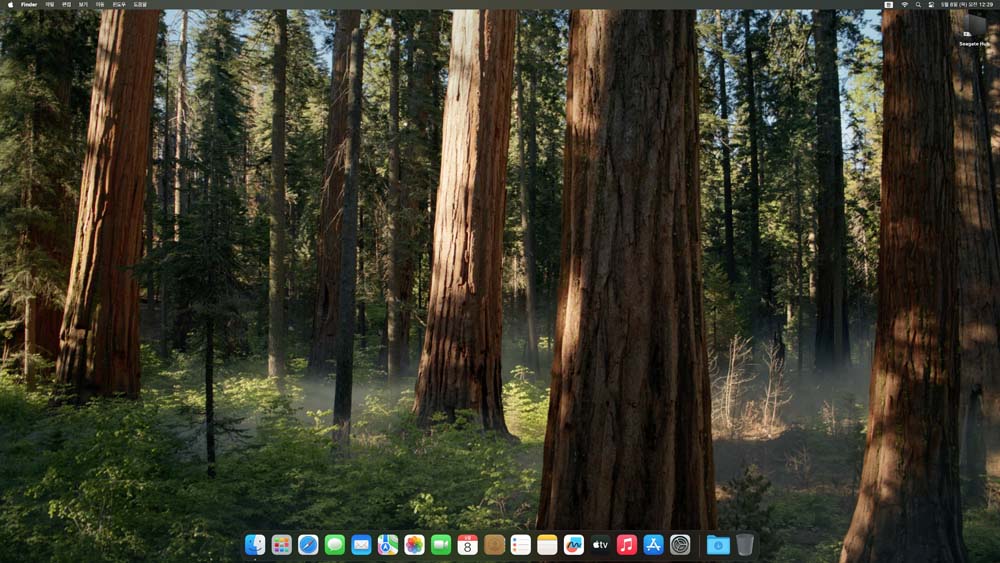
Task: Open the Photos app in the Dock
Action: click(415, 545)
